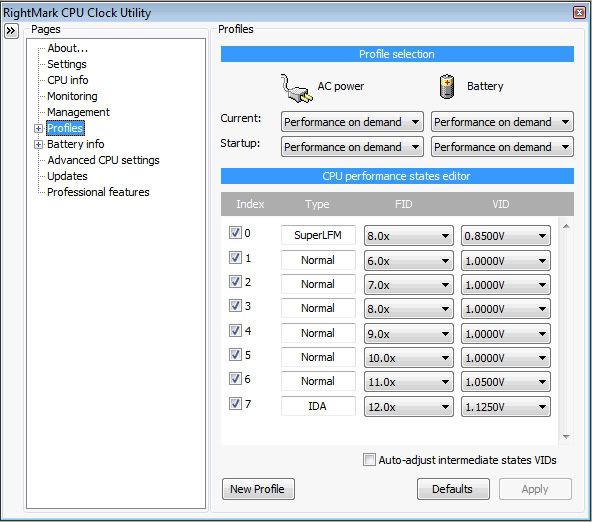Click the New Profile button

pos(258,489)
